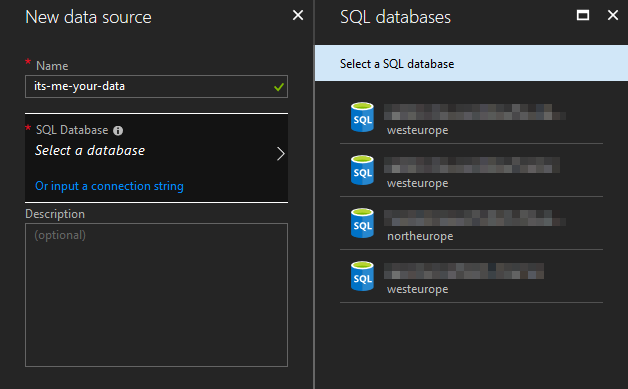The width and height of the screenshot is (628, 389).
Task: Follow the Or input a connection string link
Action: [x=109, y=186]
